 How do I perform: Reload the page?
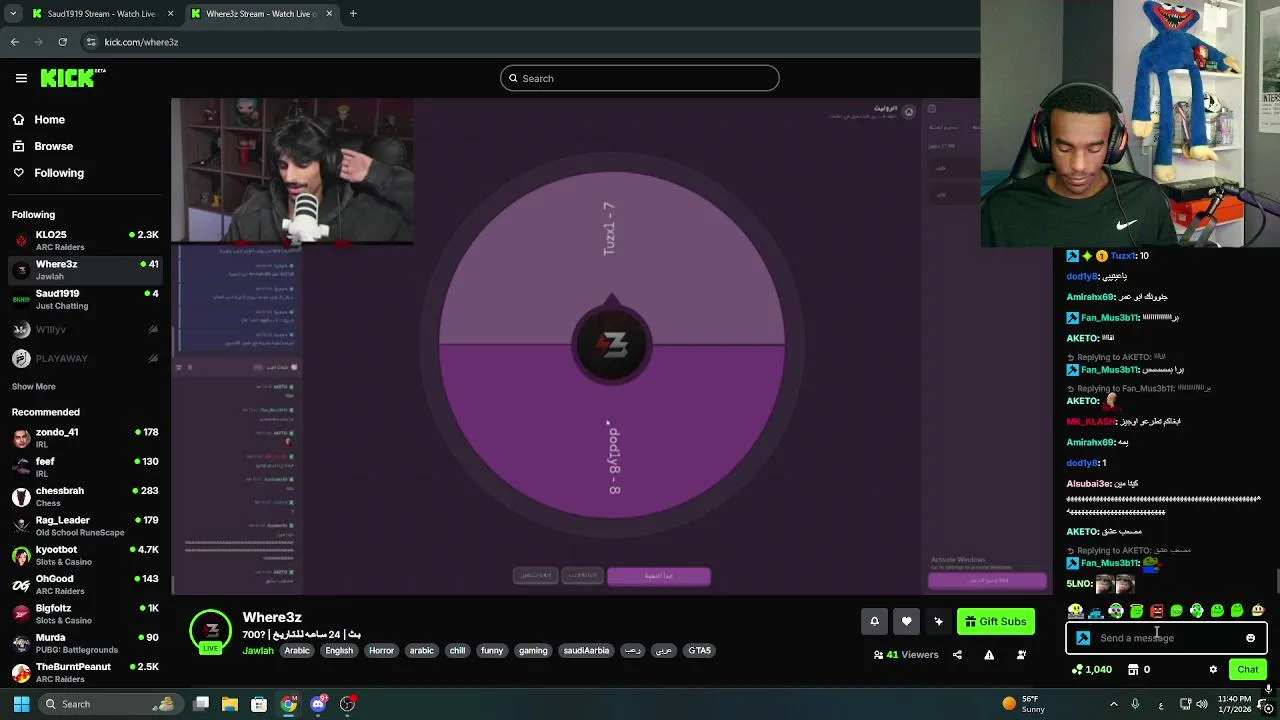point(63,42)
